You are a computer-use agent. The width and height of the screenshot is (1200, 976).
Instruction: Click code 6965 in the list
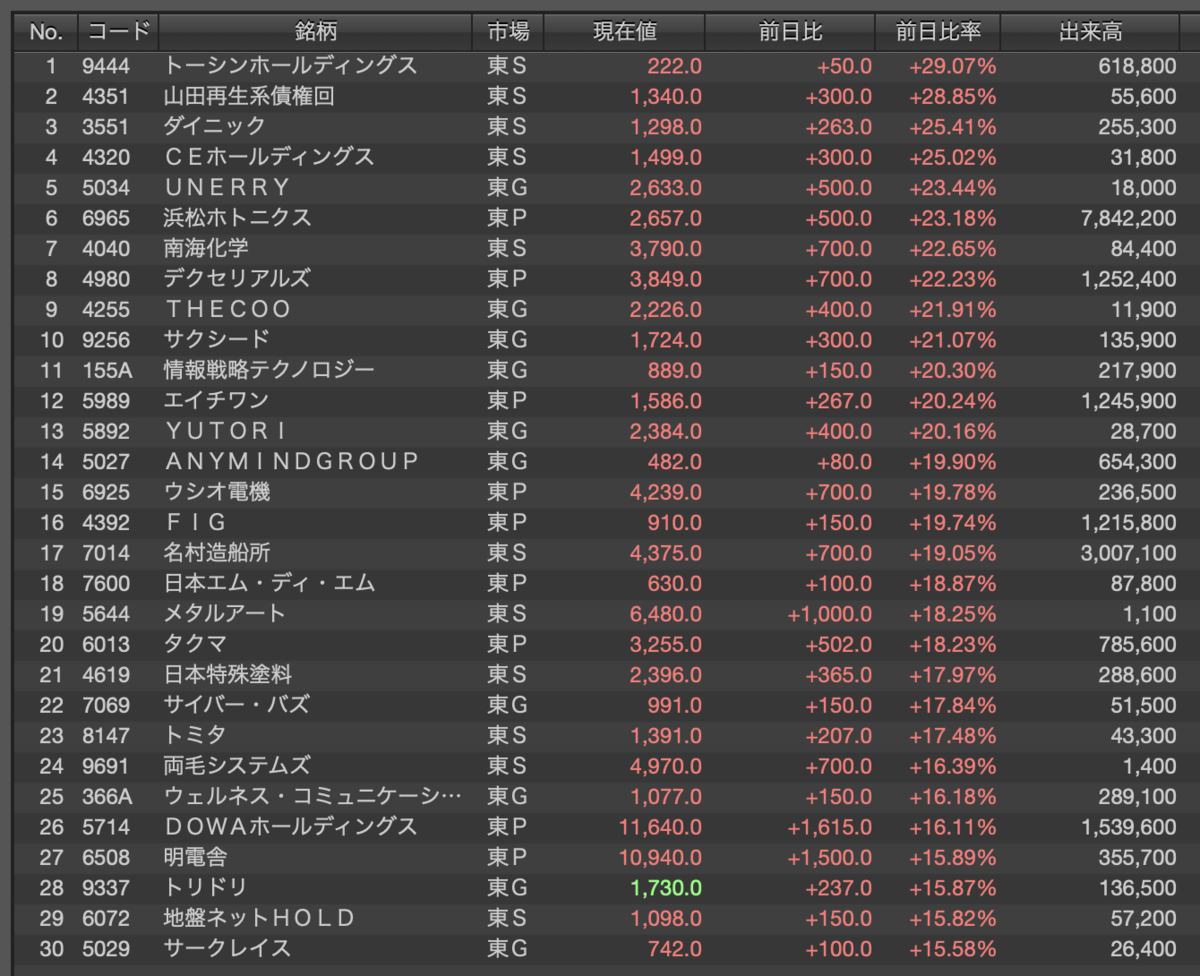107,218
